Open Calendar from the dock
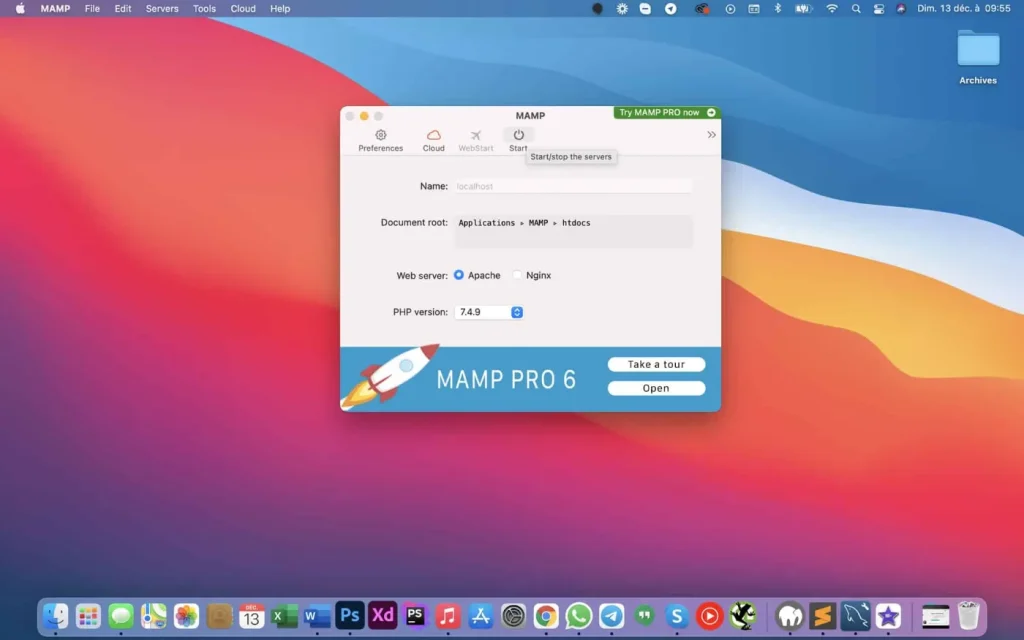Image resolution: width=1024 pixels, height=640 pixels. tap(251, 616)
